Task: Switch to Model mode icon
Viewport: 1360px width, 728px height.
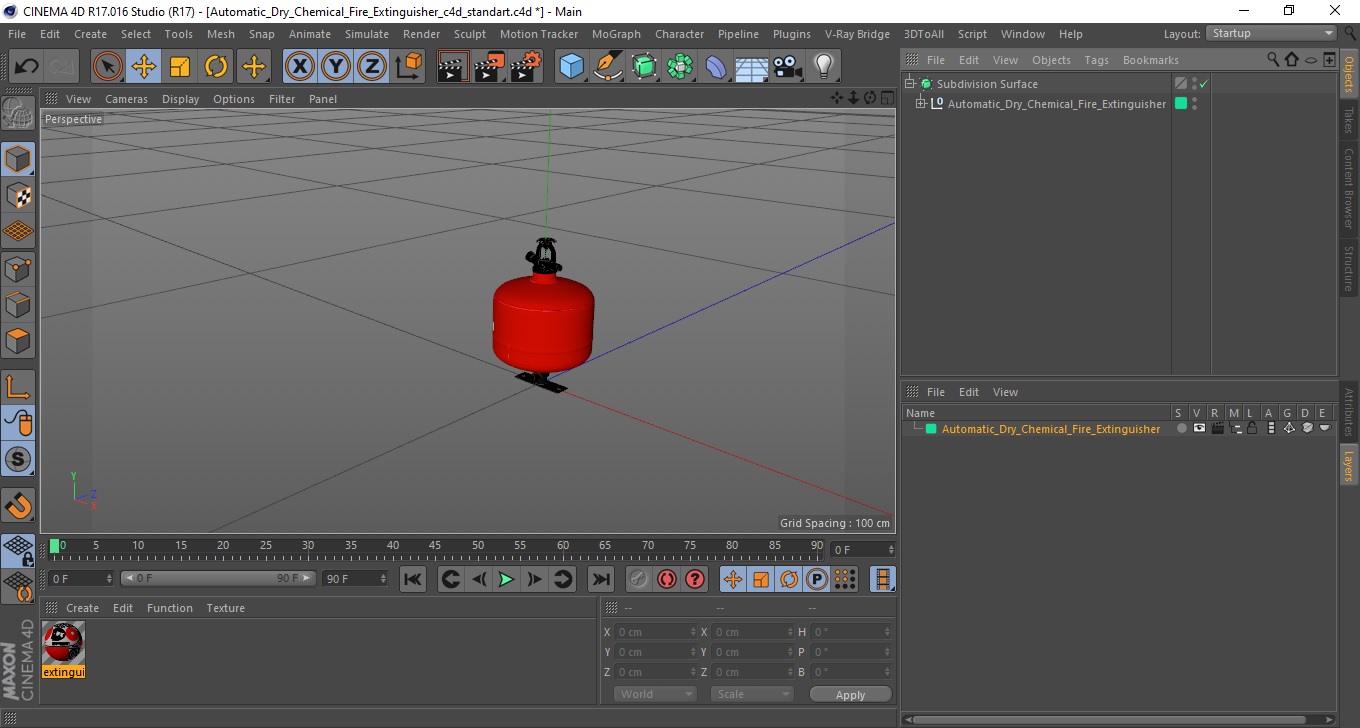Action: point(18,159)
